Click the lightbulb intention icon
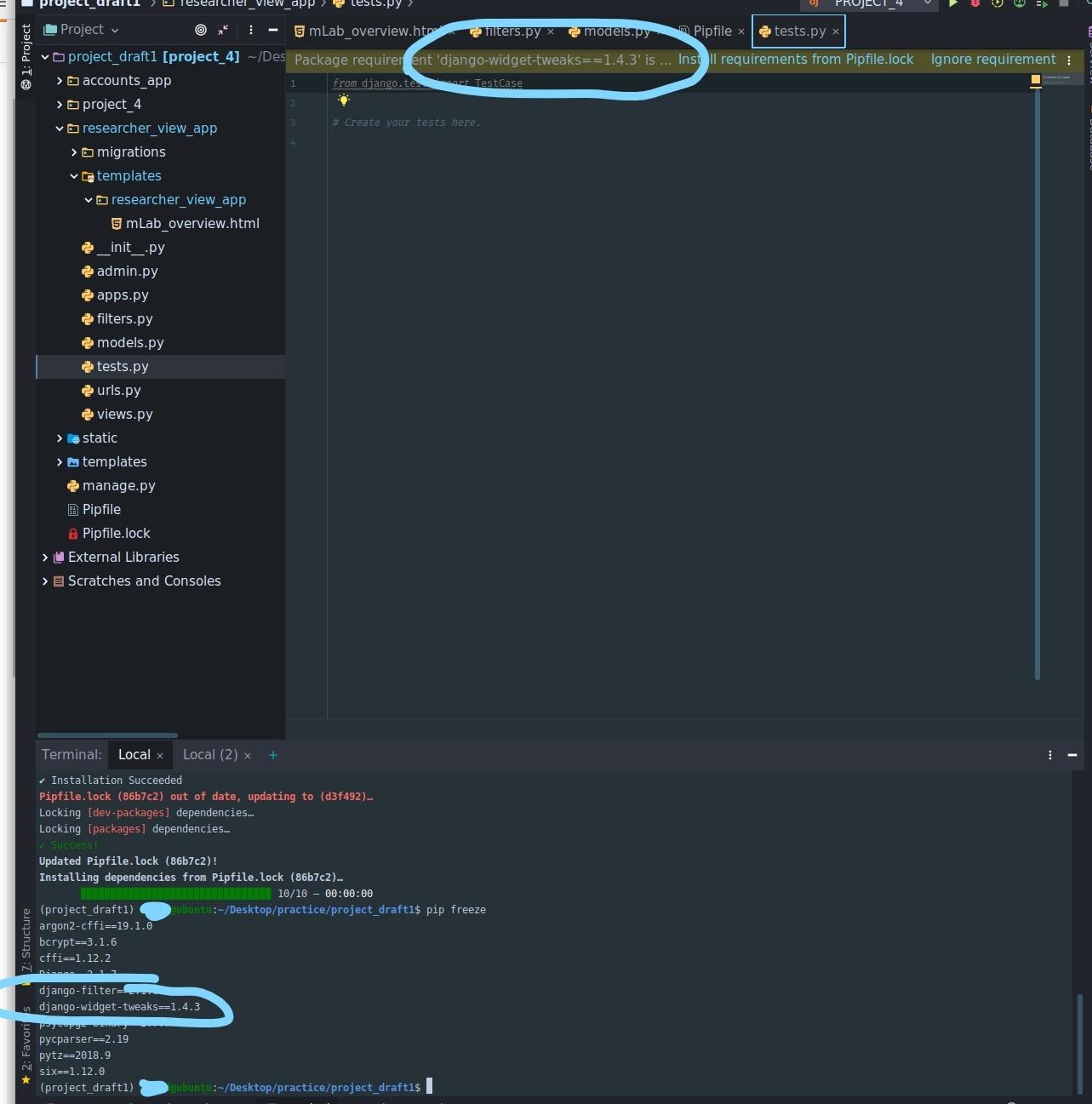Image resolution: width=1092 pixels, height=1104 pixels. (344, 100)
